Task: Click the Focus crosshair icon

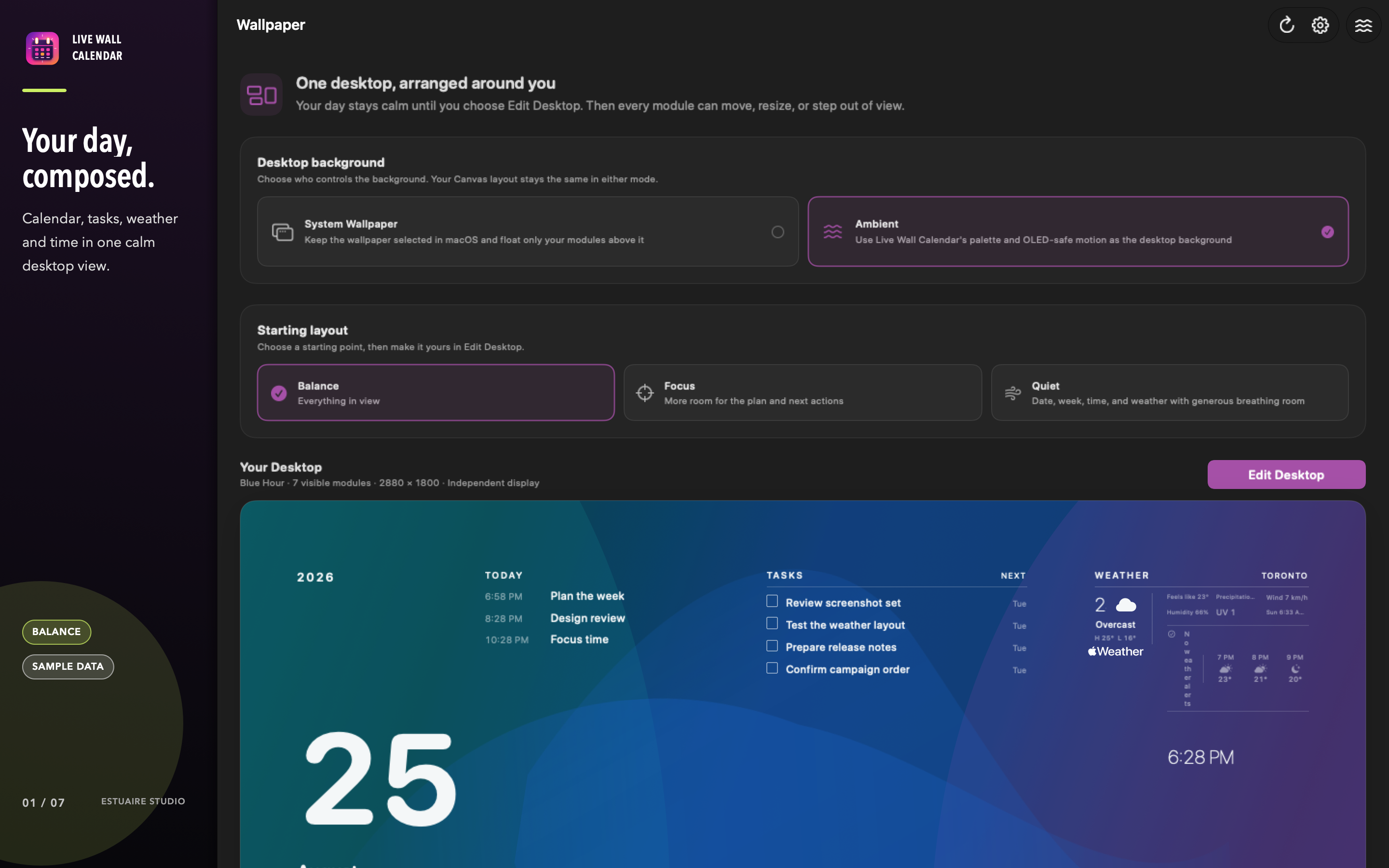Action: click(644, 393)
